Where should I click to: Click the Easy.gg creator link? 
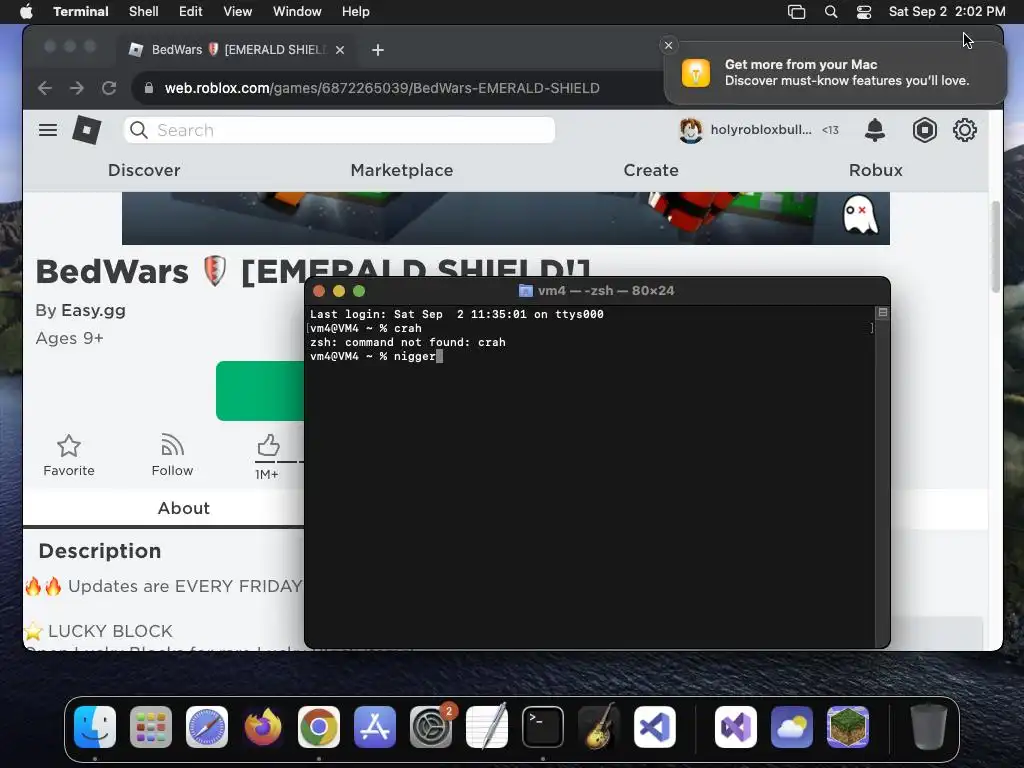click(x=93, y=310)
